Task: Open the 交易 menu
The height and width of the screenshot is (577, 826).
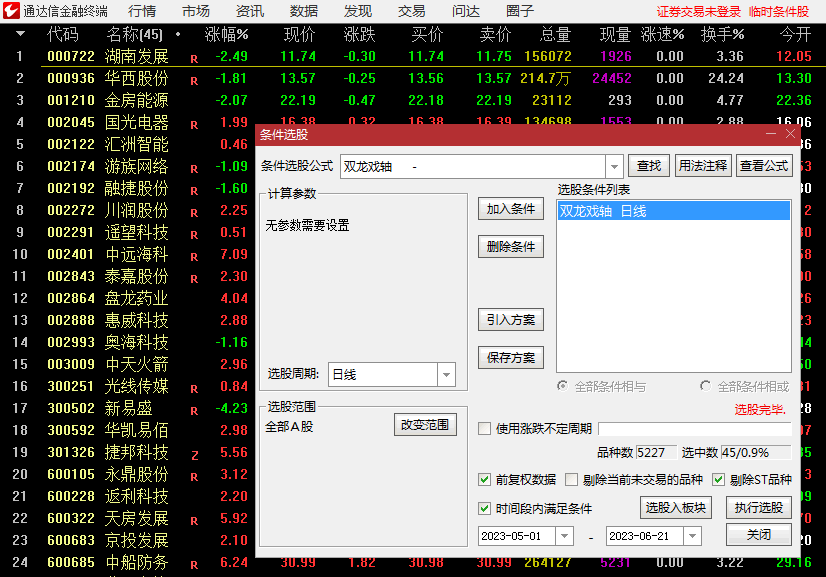Action: point(411,11)
